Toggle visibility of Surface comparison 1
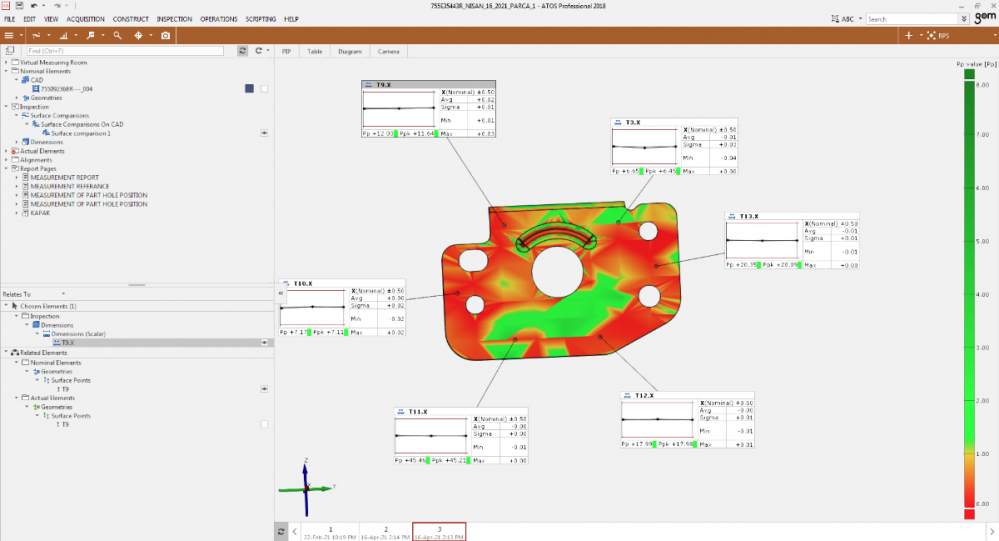 265,133
